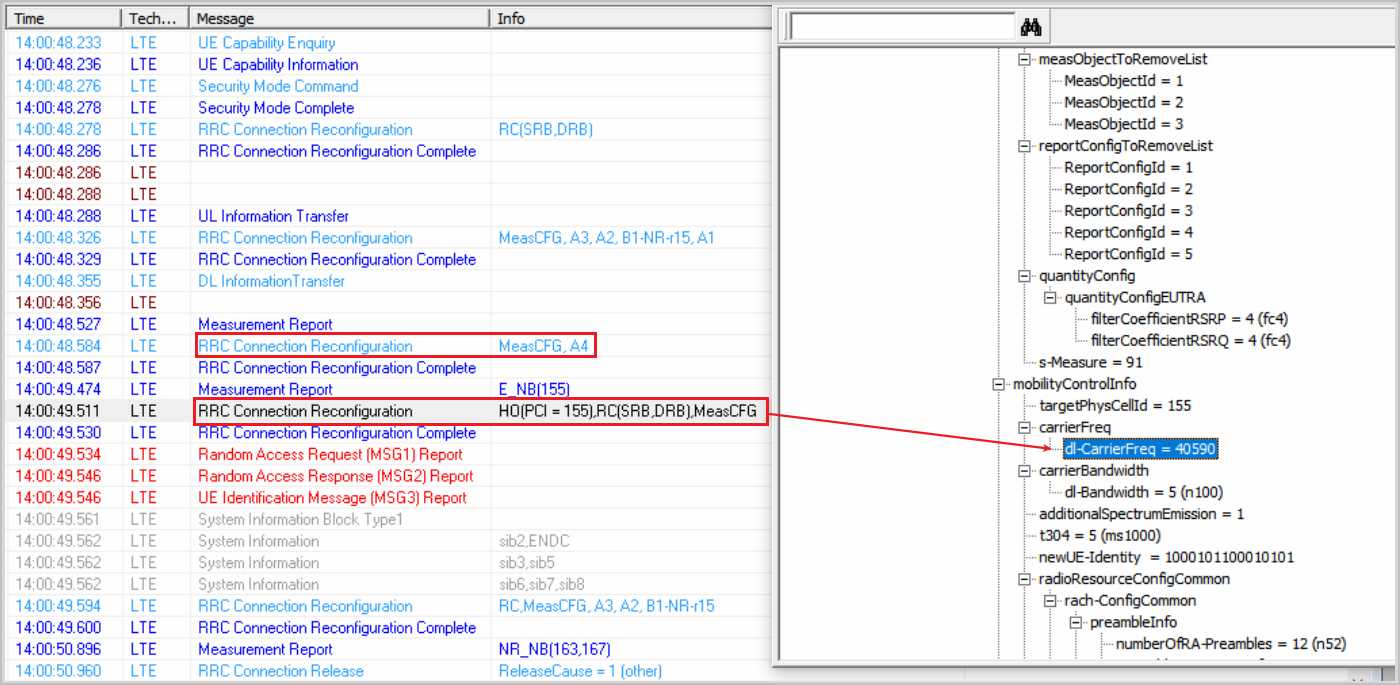Select the s-Measure = 91 item
The width and height of the screenshot is (1400, 685).
coord(1090,362)
